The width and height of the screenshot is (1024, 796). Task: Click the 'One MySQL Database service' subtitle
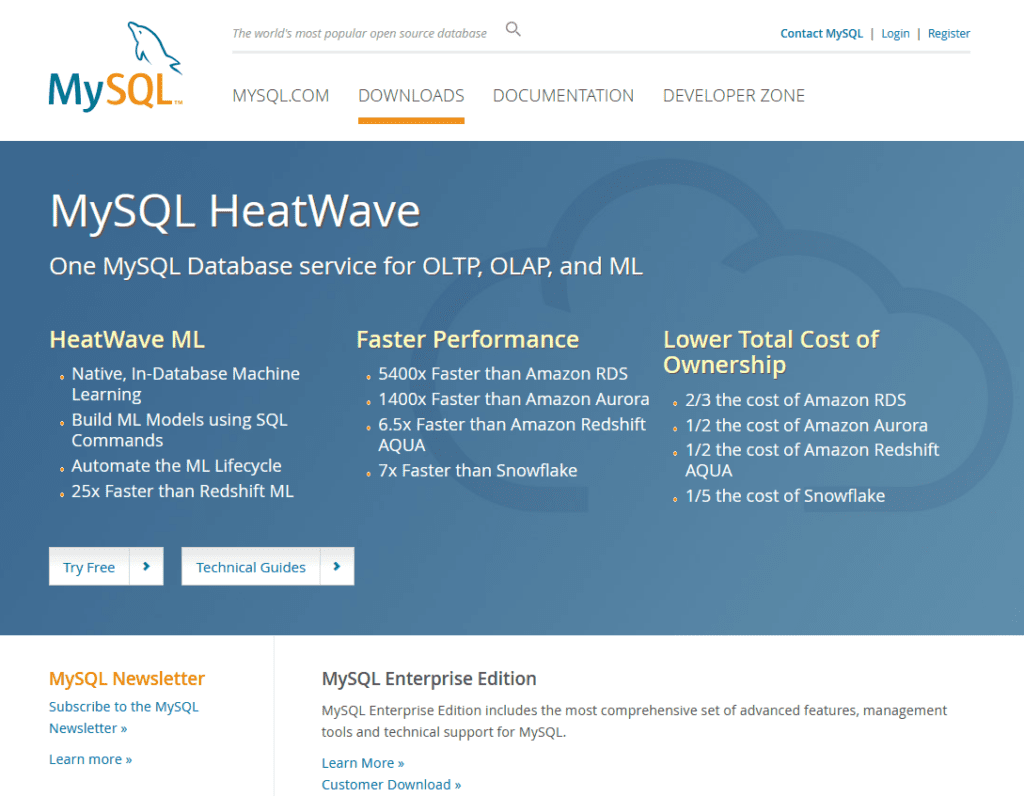click(x=346, y=266)
